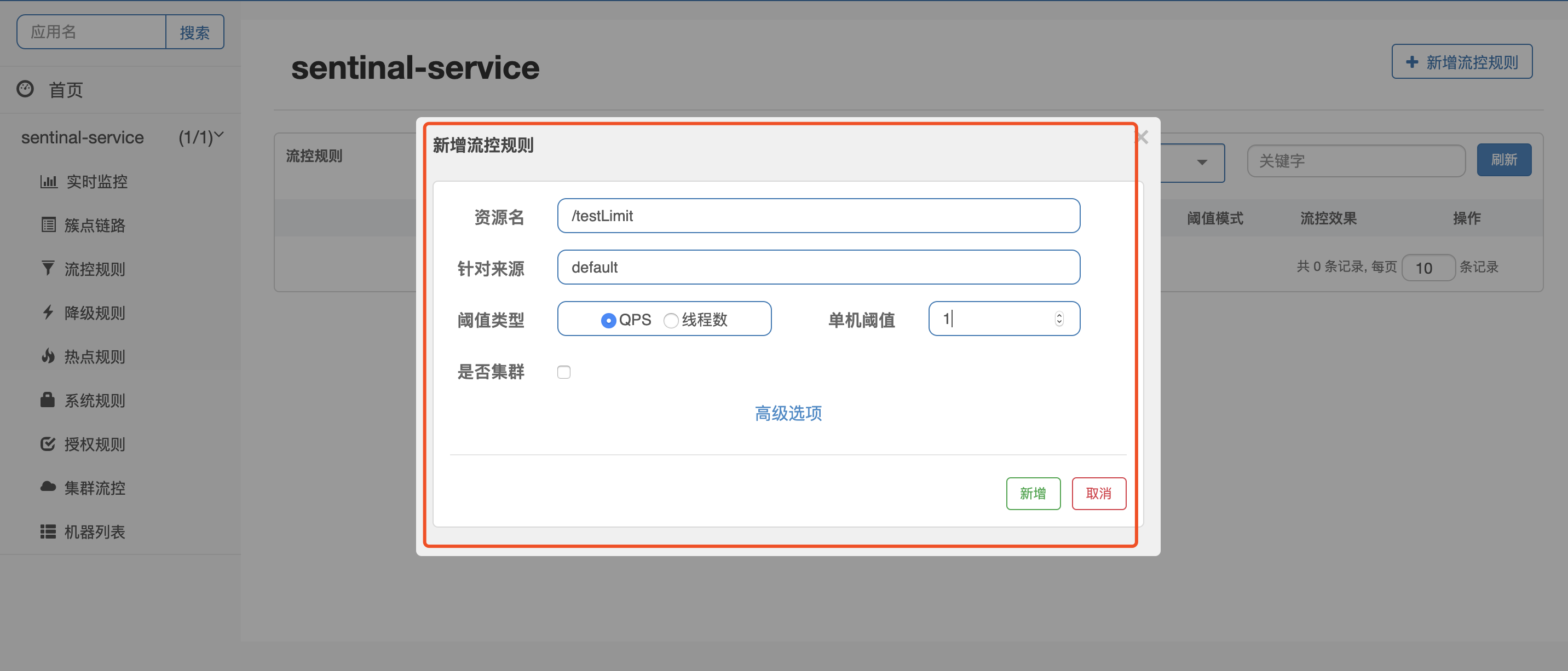Select the 授权规则 checkmark icon
1568x671 pixels.
[x=49, y=443]
